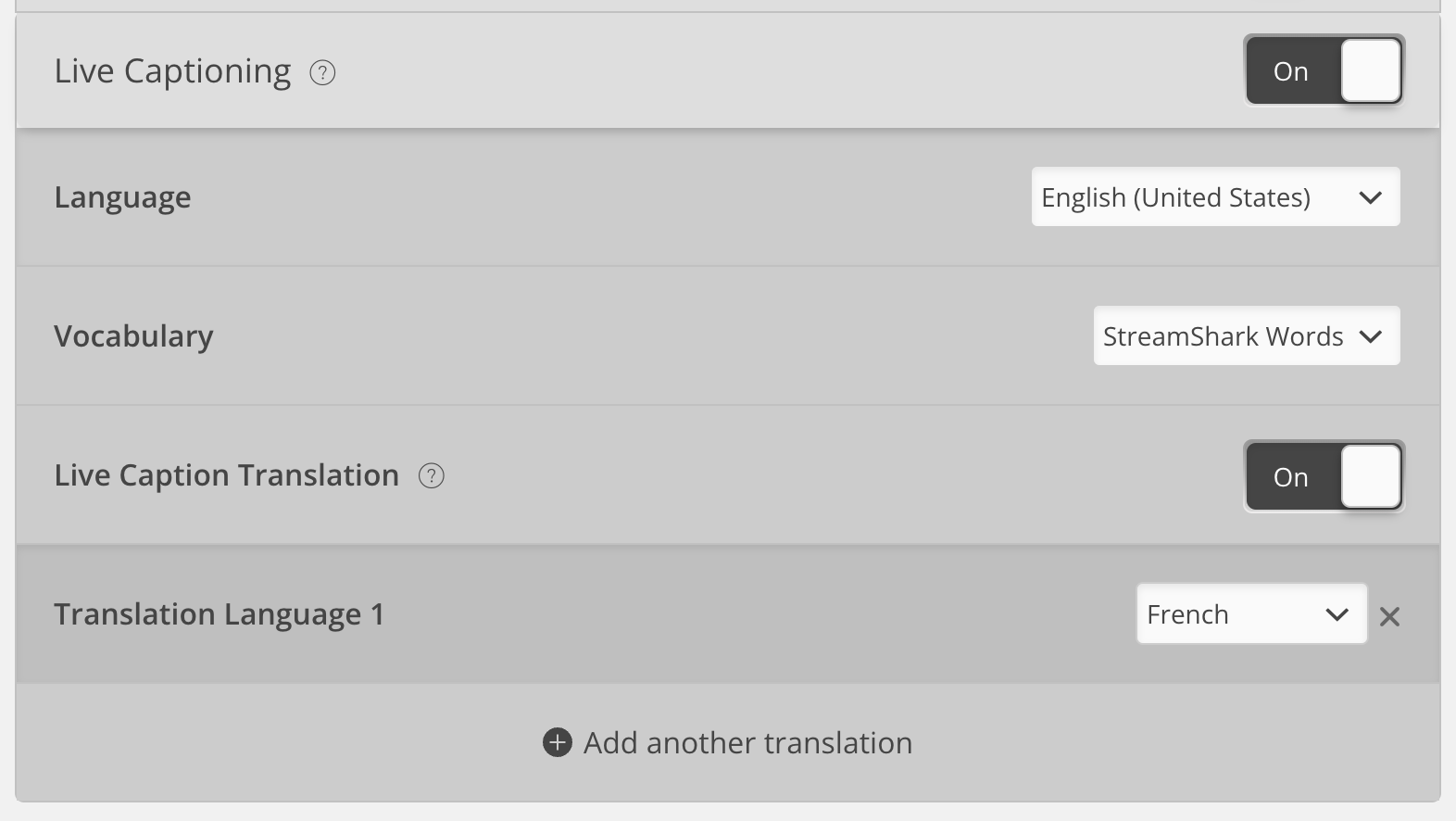1456x821 pixels.
Task: Disable Live Caption Translation
Action: point(1323,476)
